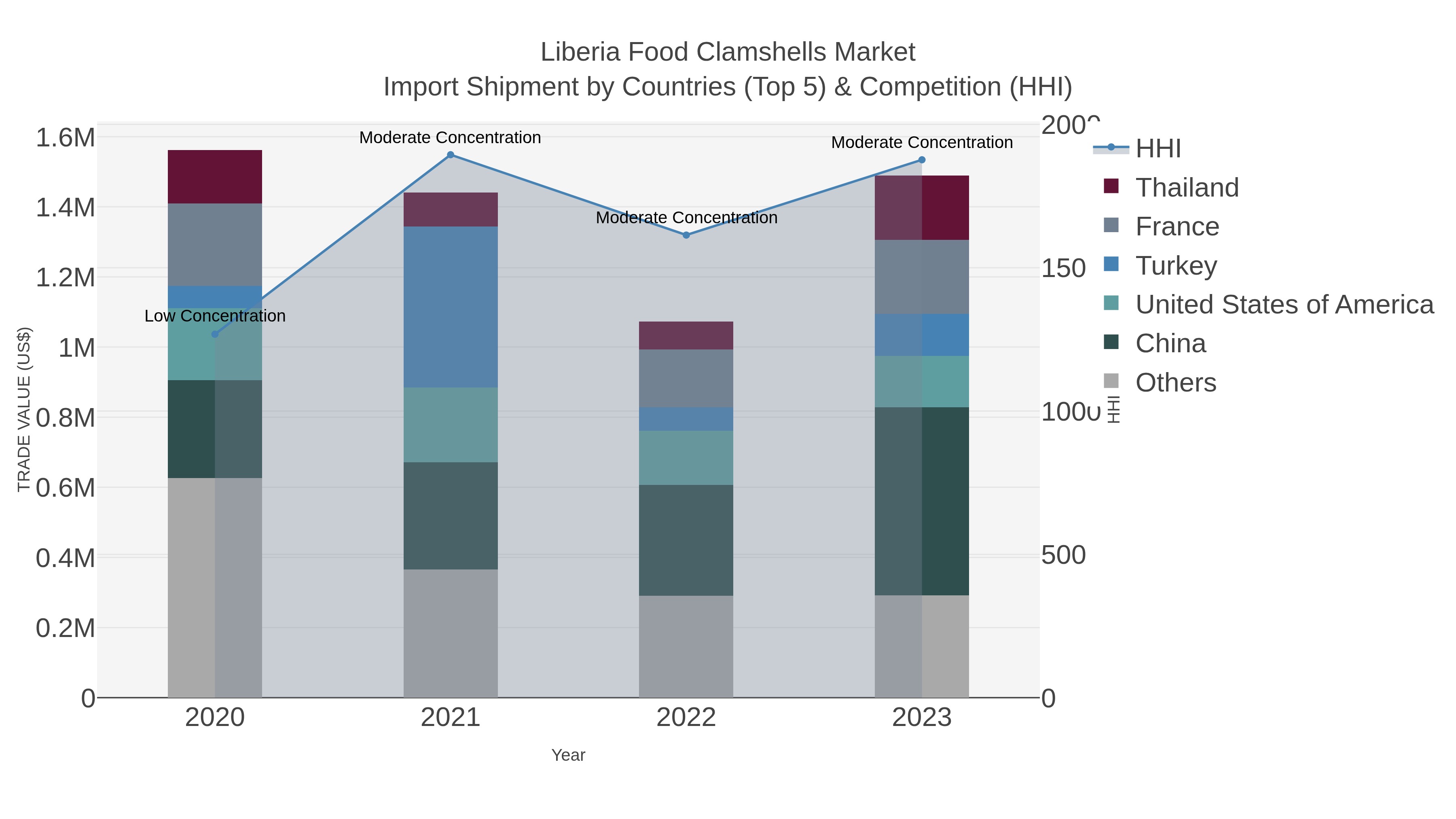Viewport: 1456px width, 819px height.
Task: Click the France segment of the 2022 bar
Action: [686, 378]
